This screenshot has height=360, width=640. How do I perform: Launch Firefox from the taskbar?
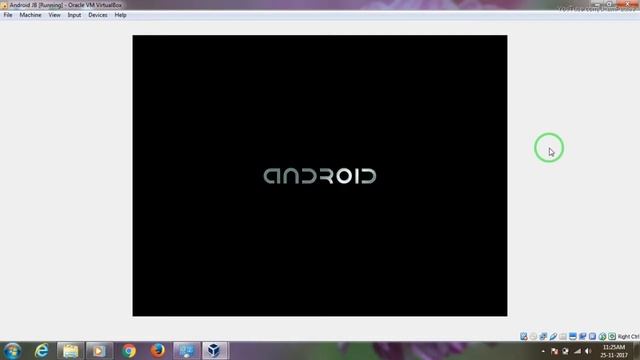point(158,351)
